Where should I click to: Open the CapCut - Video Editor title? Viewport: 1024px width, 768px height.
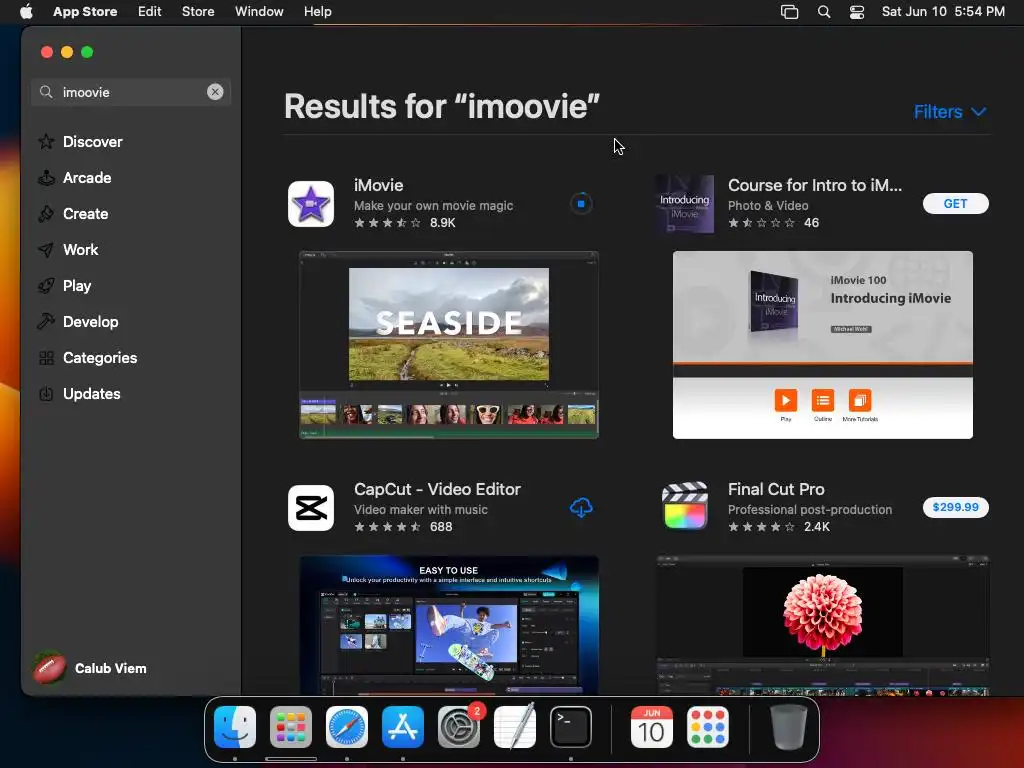437,489
